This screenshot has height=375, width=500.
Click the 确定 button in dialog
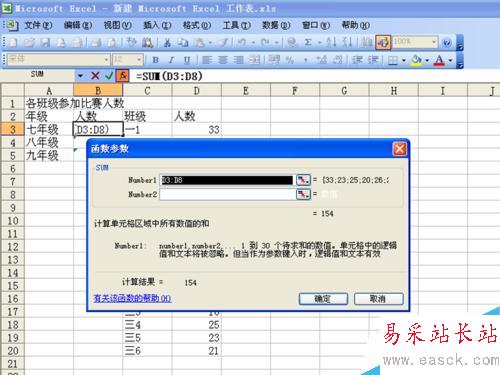(323, 299)
